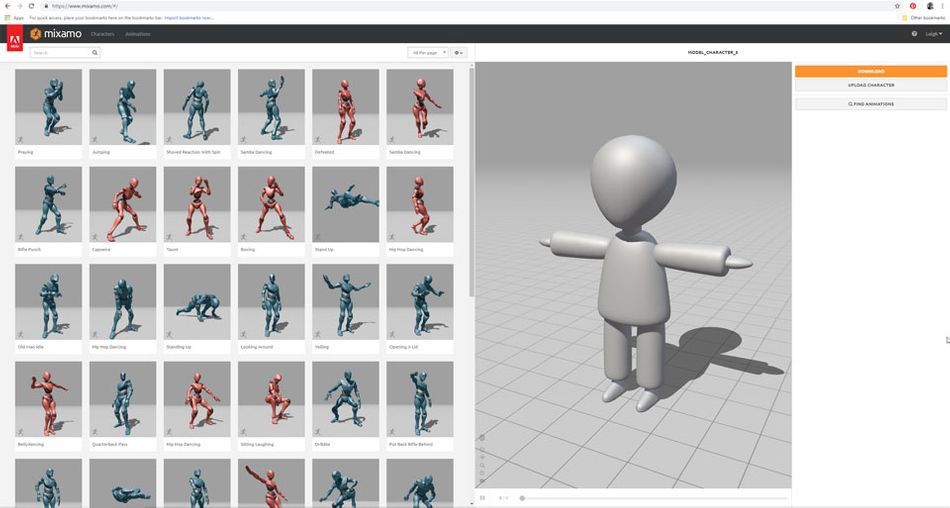Select the Rifle Punch animation thumbnail
The image size is (950, 508).
click(x=48, y=204)
